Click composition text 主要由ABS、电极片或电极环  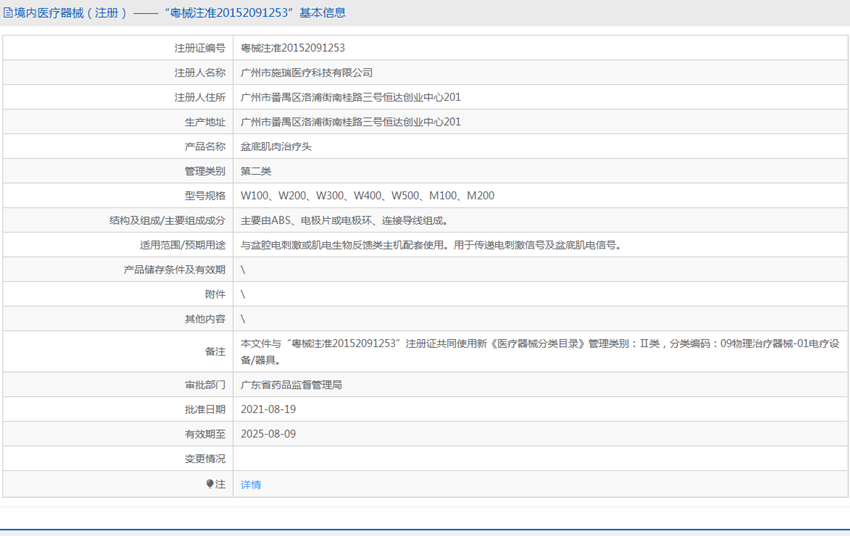point(344,221)
